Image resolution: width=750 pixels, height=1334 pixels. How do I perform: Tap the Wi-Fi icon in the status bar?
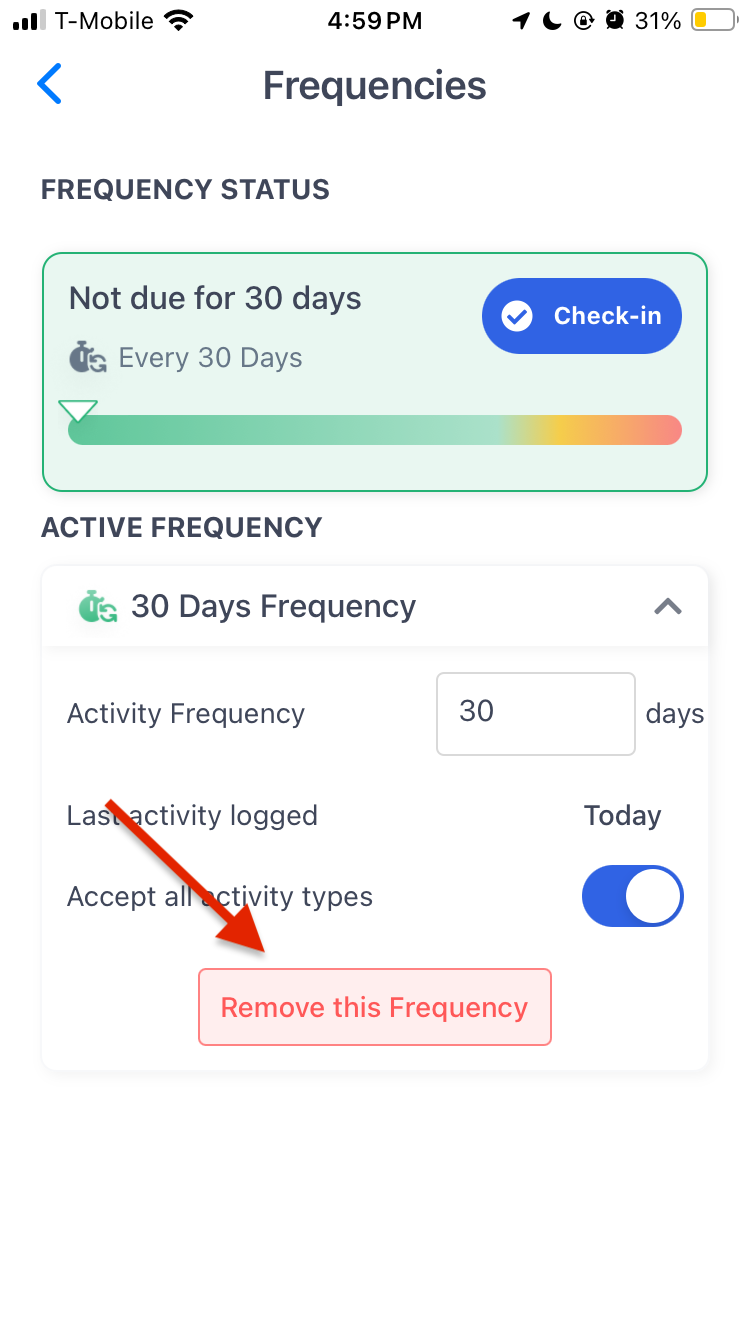point(180,20)
